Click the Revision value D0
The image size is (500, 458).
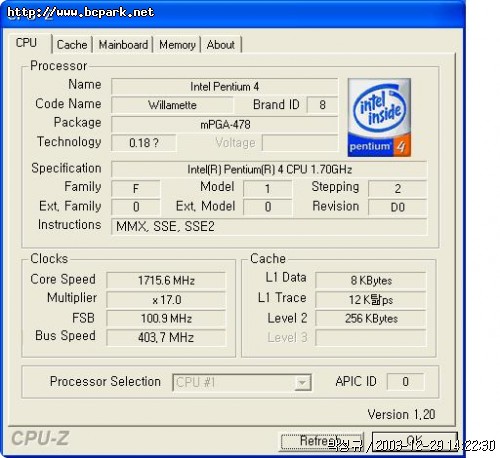click(398, 207)
